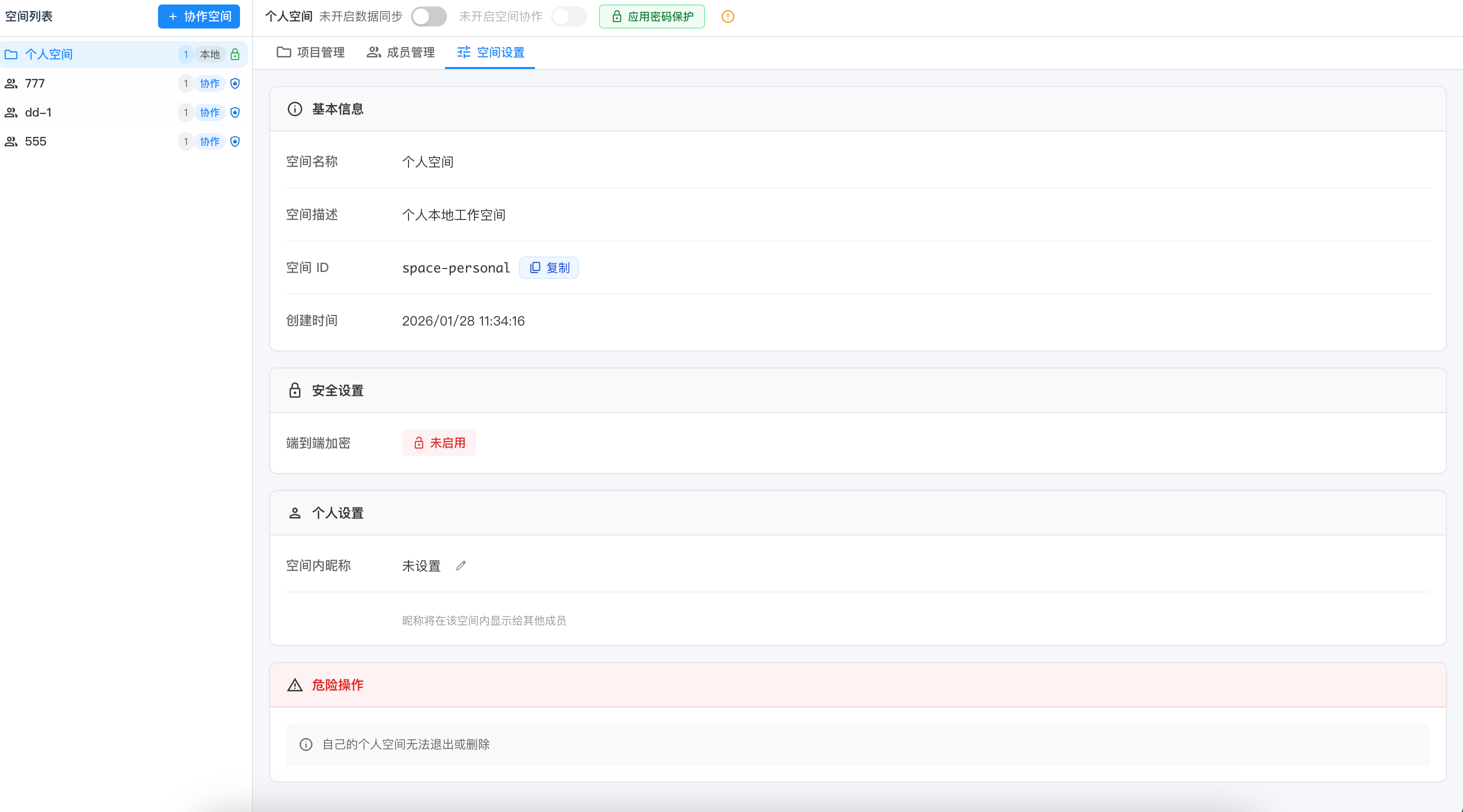
Task: Copy the space ID with 复制 button
Action: tap(549, 268)
